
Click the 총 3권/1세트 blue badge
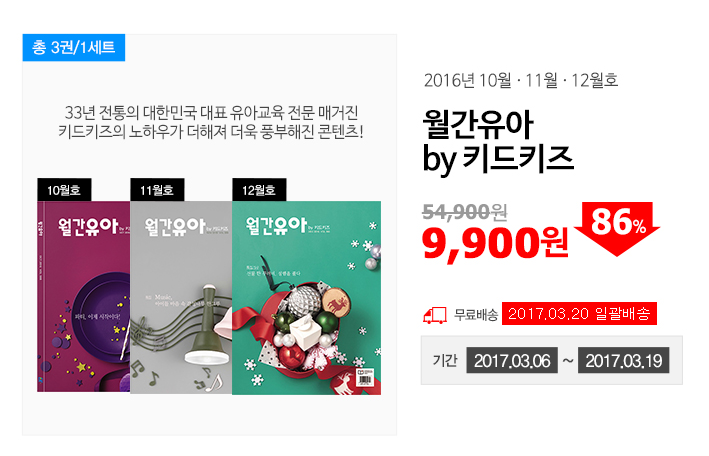74,48
